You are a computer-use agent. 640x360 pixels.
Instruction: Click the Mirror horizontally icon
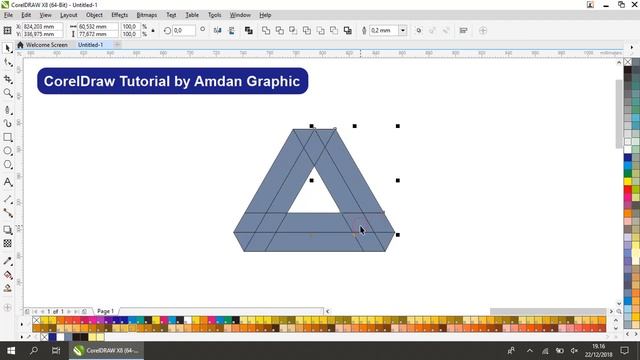click(217, 30)
